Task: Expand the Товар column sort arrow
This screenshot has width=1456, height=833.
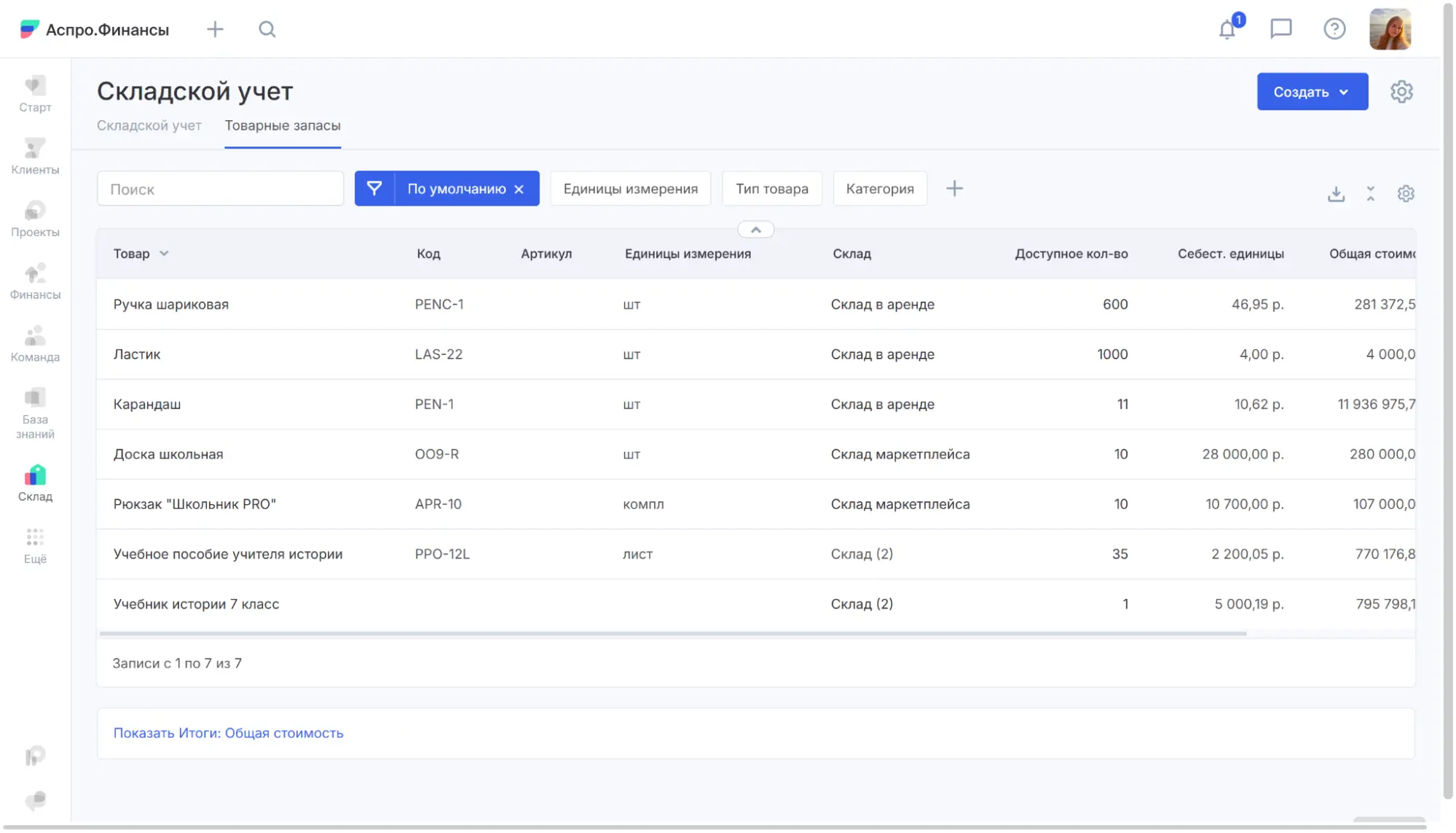Action: click(x=164, y=254)
